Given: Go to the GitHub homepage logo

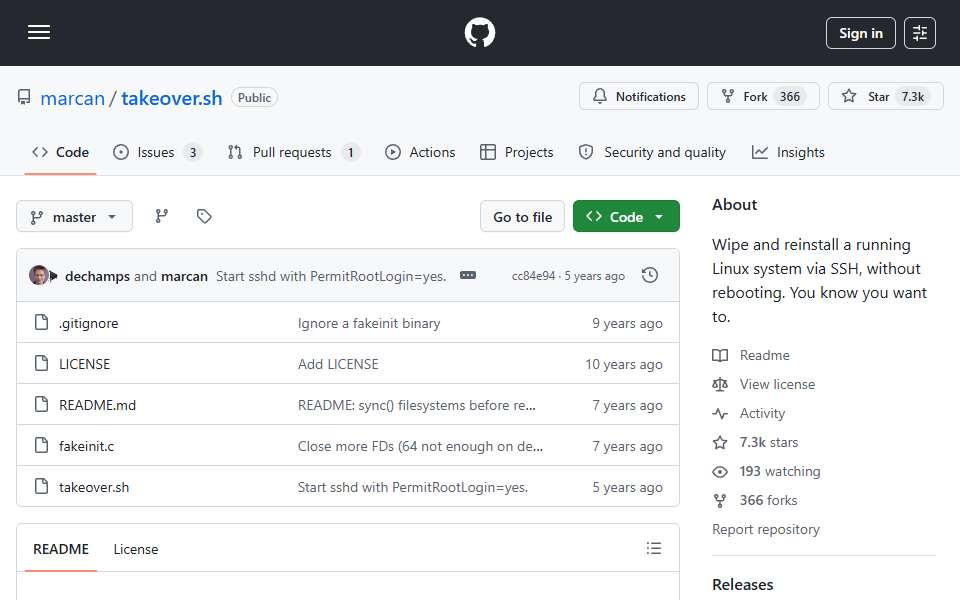Looking at the screenshot, I should tap(480, 32).
